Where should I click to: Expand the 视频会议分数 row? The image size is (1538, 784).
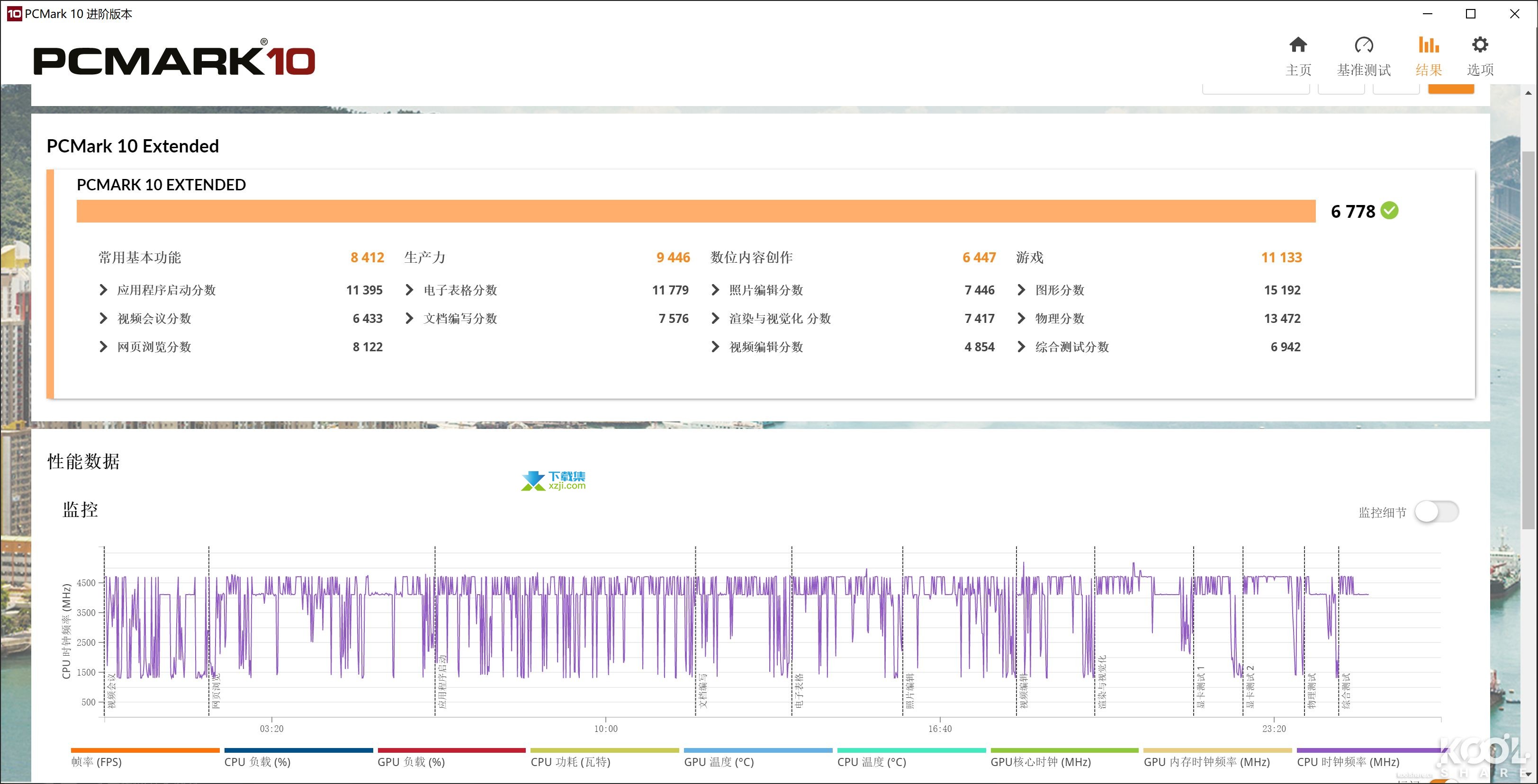(103, 319)
